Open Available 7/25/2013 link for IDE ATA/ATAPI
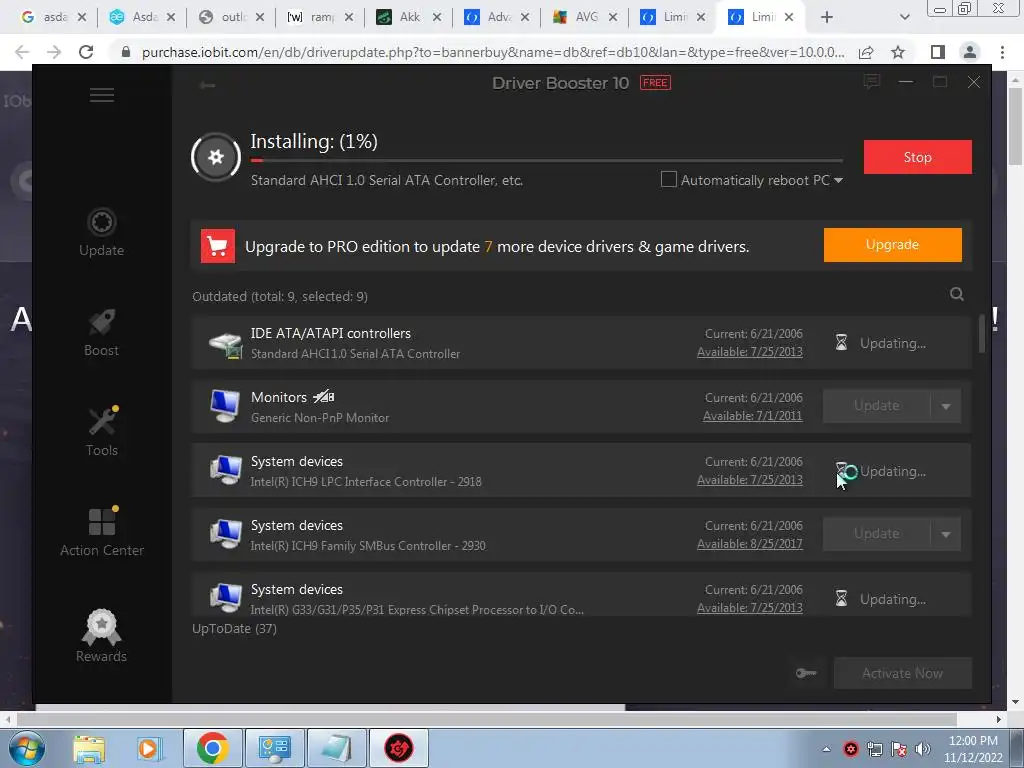1024x768 pixels. pyautogui.click(x=750, y=351)
